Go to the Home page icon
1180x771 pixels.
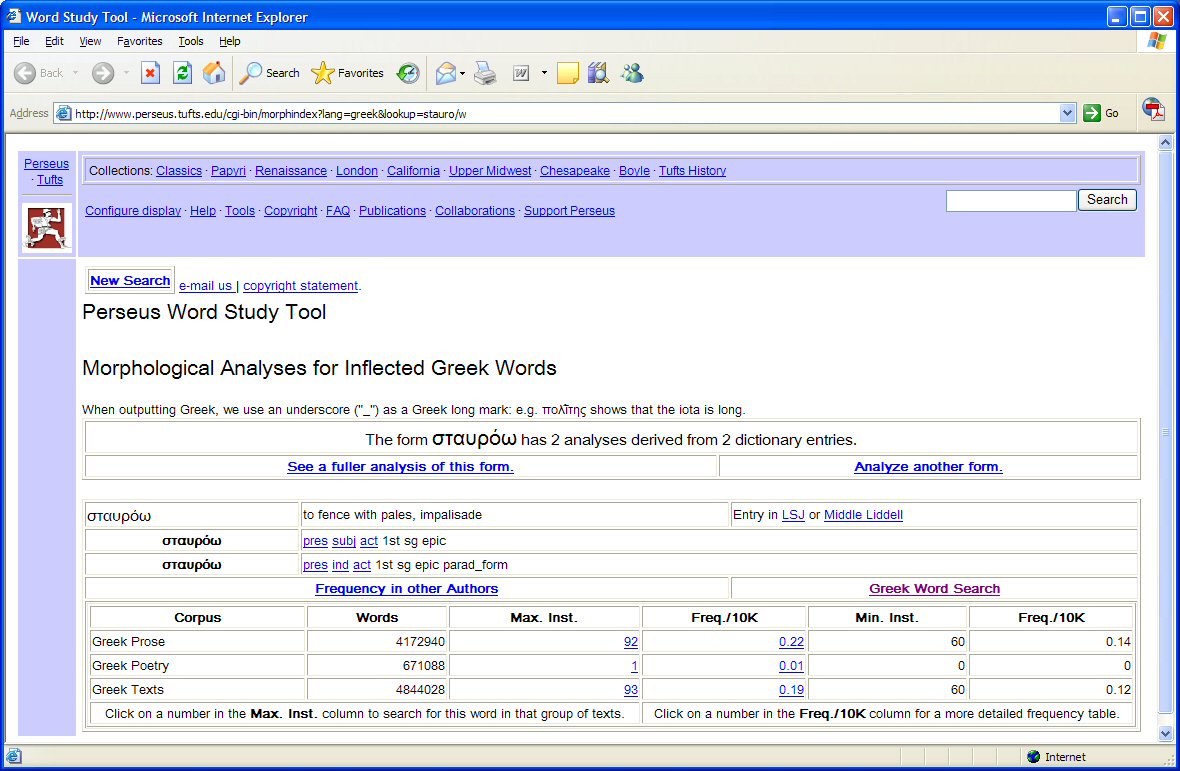(x=214, y=73)
